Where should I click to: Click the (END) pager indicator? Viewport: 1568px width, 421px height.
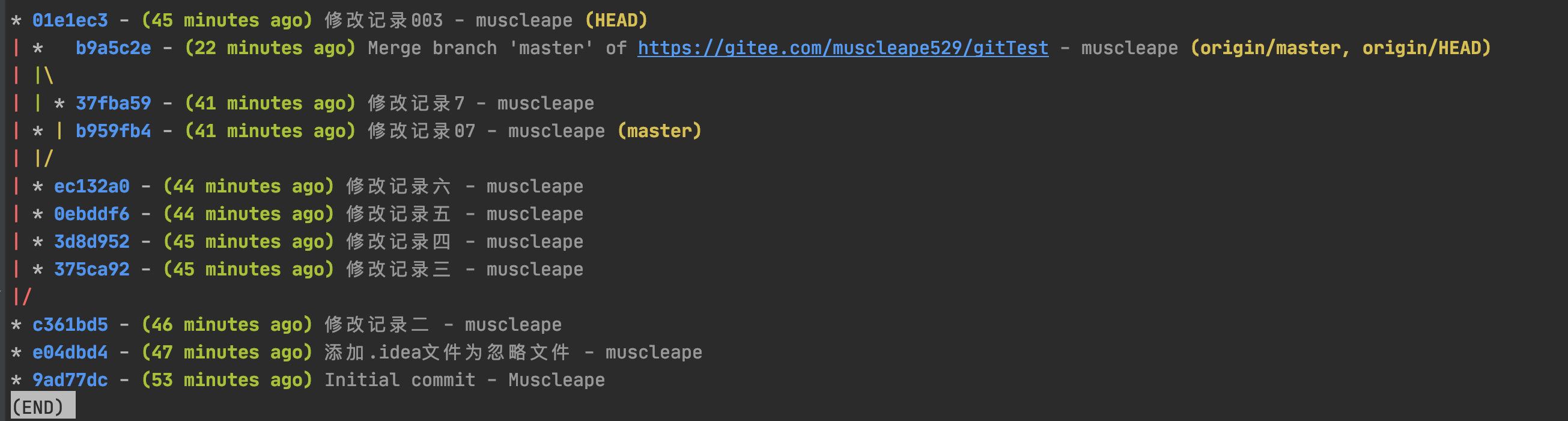(38, 407)
